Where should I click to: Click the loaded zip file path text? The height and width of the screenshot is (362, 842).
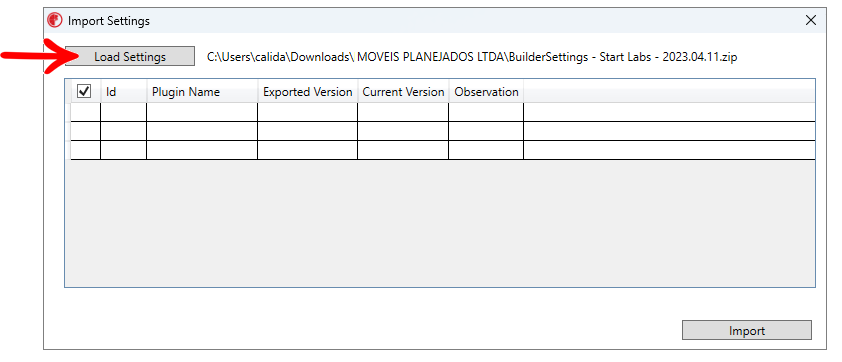(x=472, y=57)
